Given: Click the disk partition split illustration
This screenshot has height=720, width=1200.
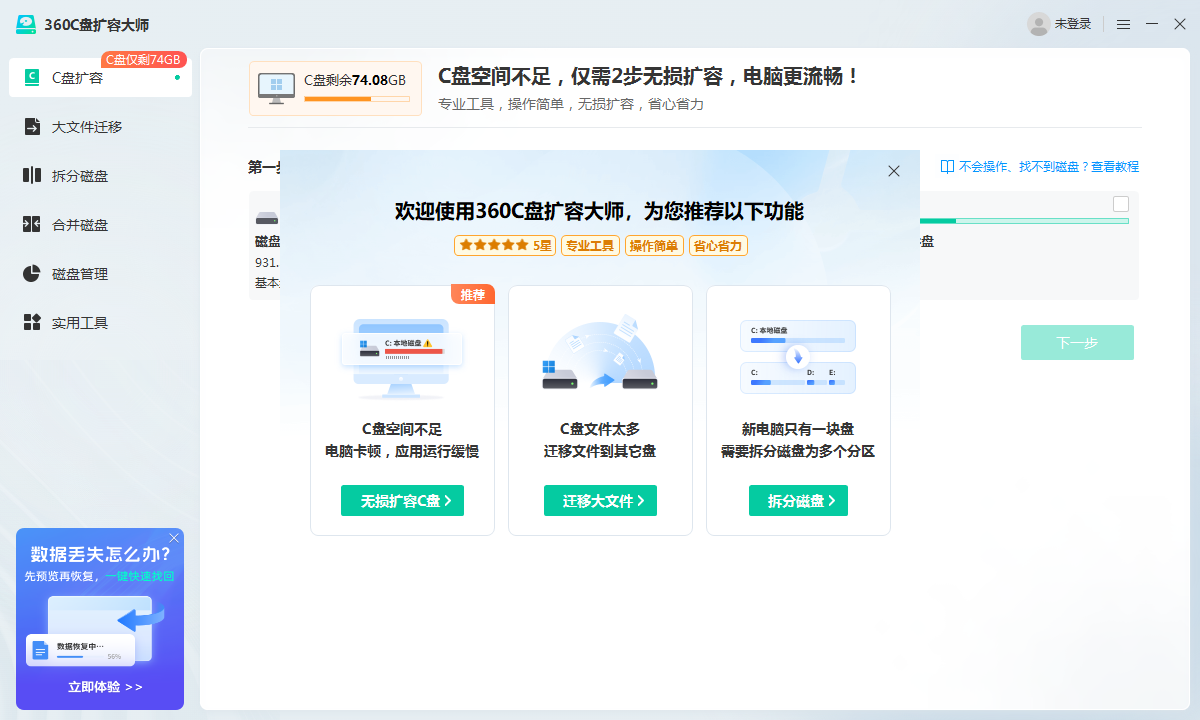Looking at the screenshot, I should click(x=798, y=357).
